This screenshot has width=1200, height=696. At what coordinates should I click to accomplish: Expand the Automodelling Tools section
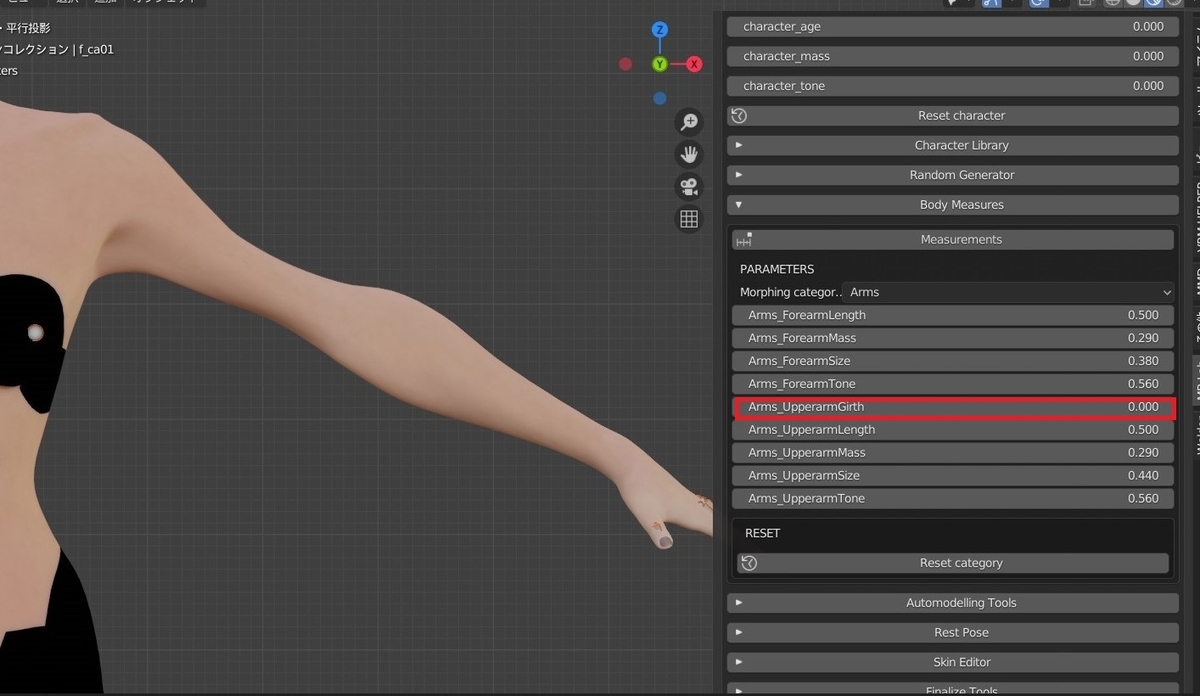point(953,603)
